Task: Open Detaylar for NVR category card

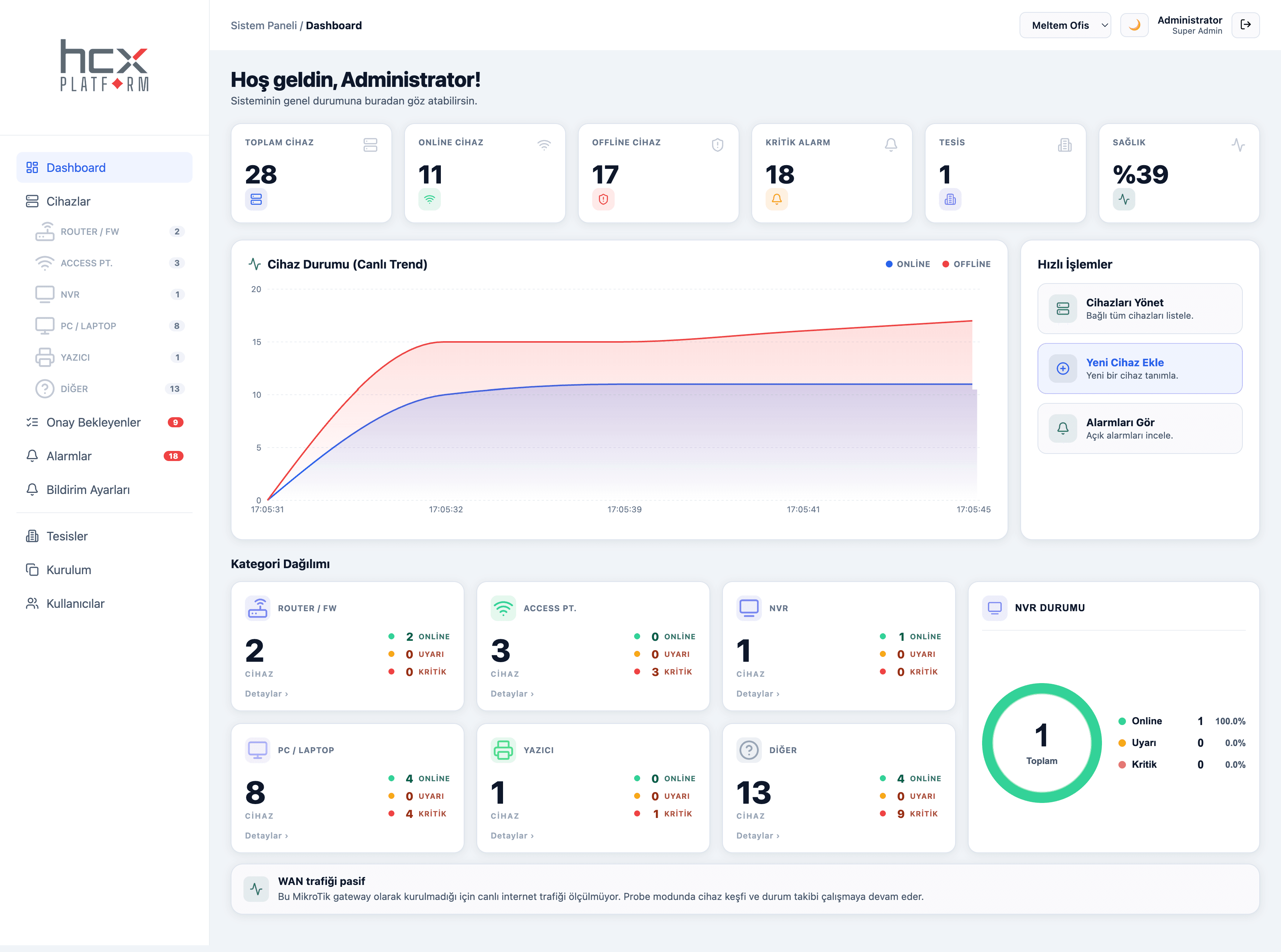Action: tap(758, 694)
